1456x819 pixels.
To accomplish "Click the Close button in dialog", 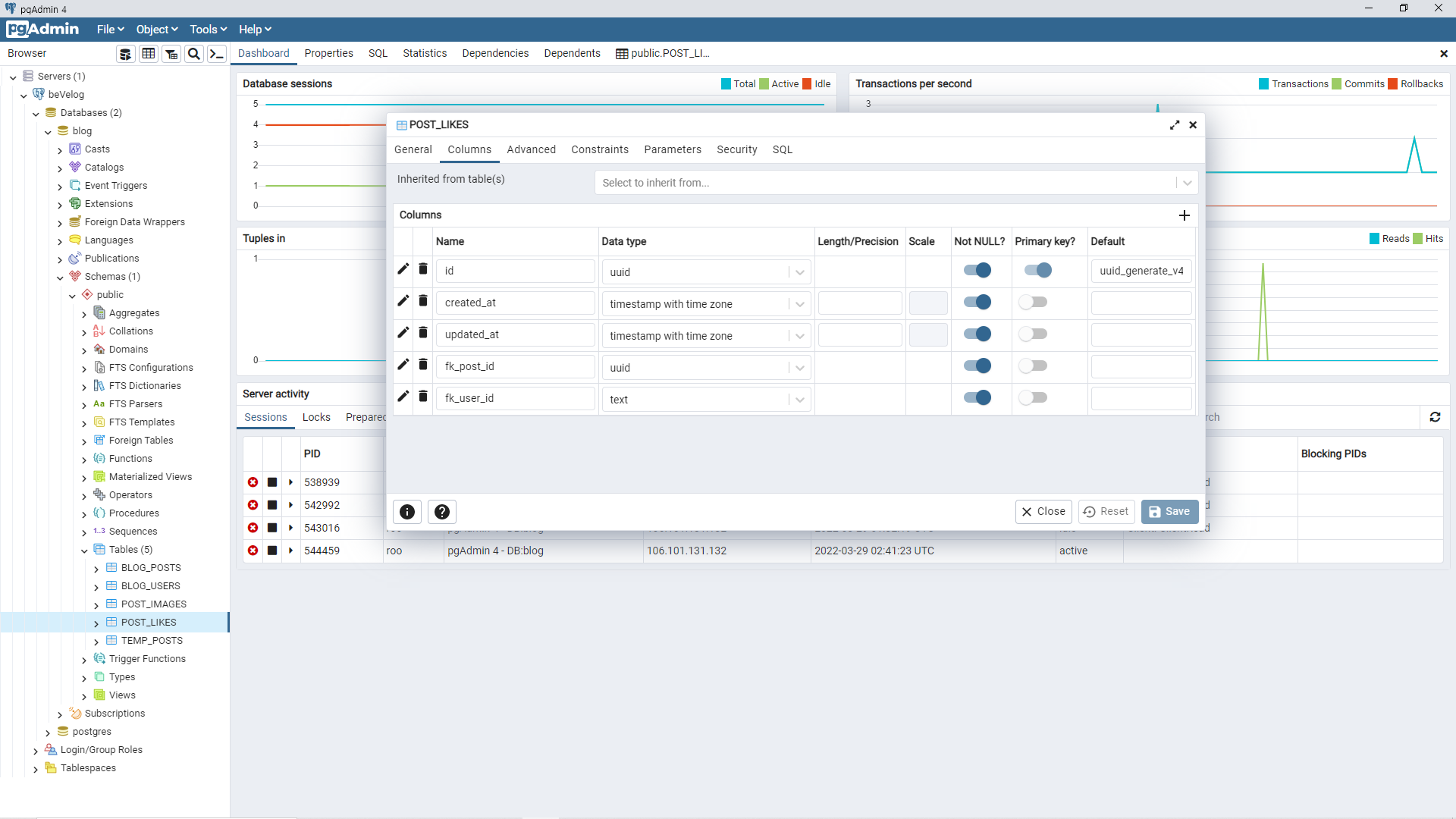I will pos(1043,512).
